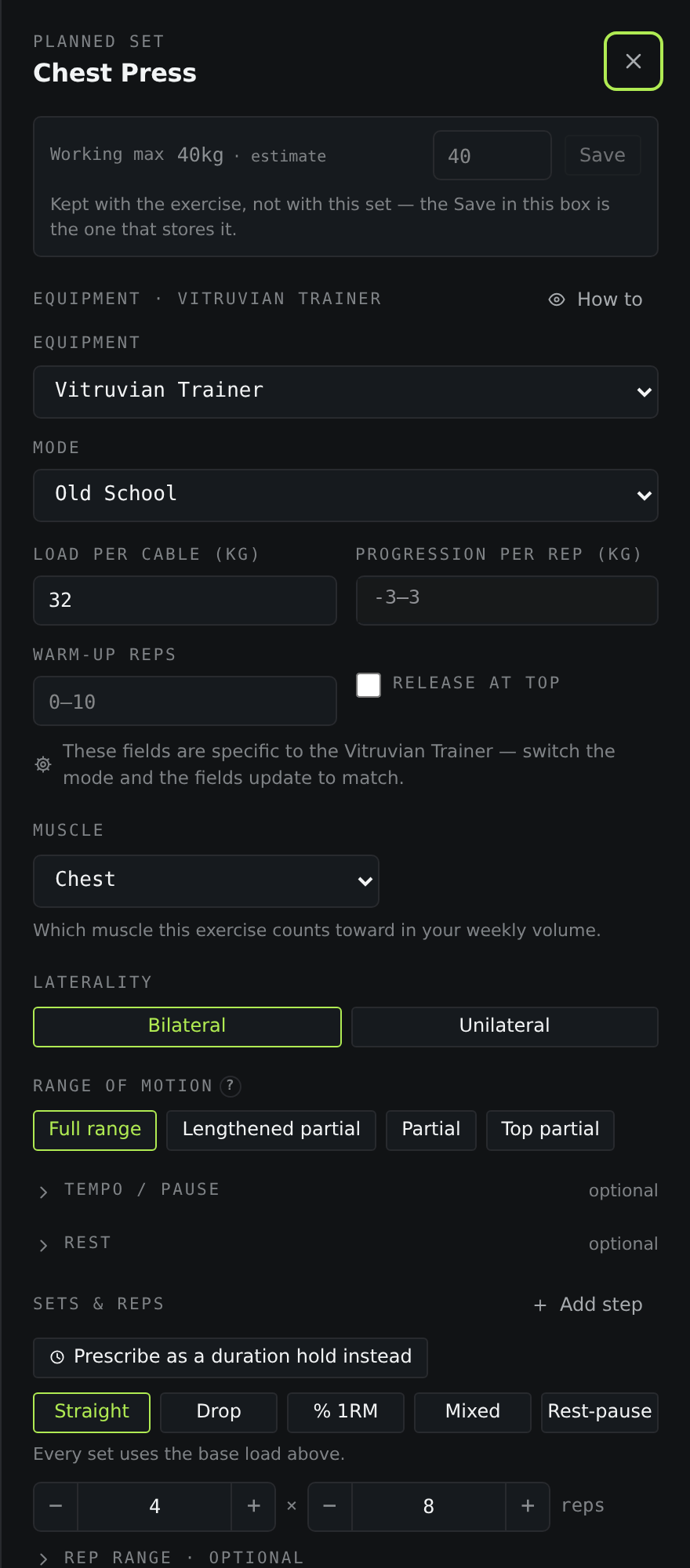This screenshot has height=1568, width=690.
Task: Click the Range of Motion help question mark
Action: (x=230, y=1086)
